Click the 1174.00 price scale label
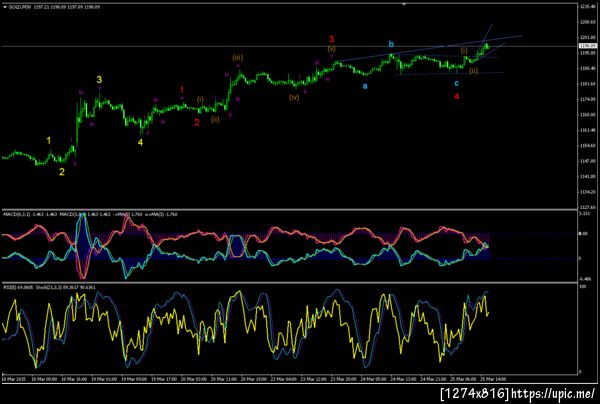This screenshot has height=404, width=600. (587, 99)
